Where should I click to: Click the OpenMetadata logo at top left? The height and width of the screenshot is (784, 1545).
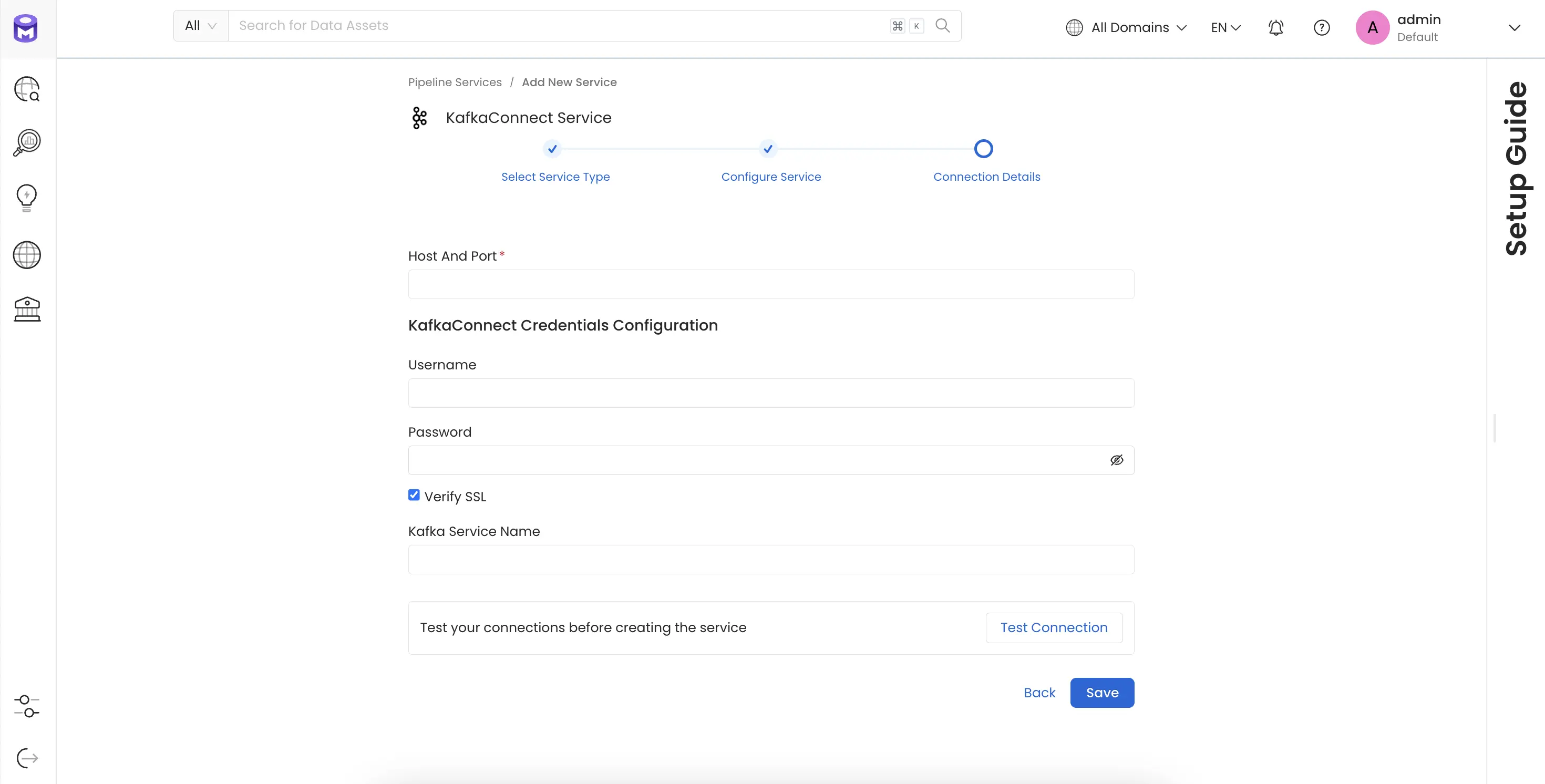(x=24, y=28)
